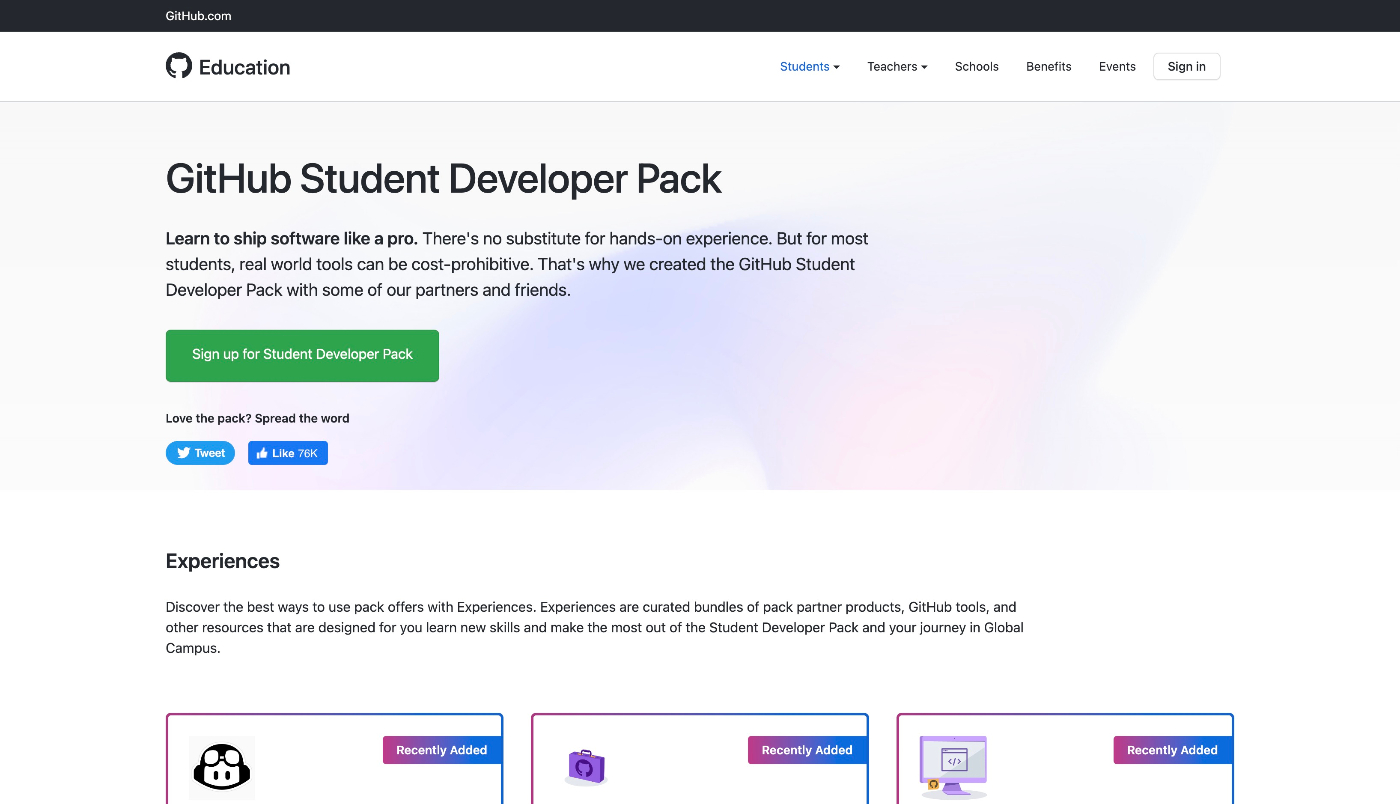Screen dimensions: 1400x804
Task: Open the Benefits menu item
Action: pyautogui.click(x=1049, y=67)
